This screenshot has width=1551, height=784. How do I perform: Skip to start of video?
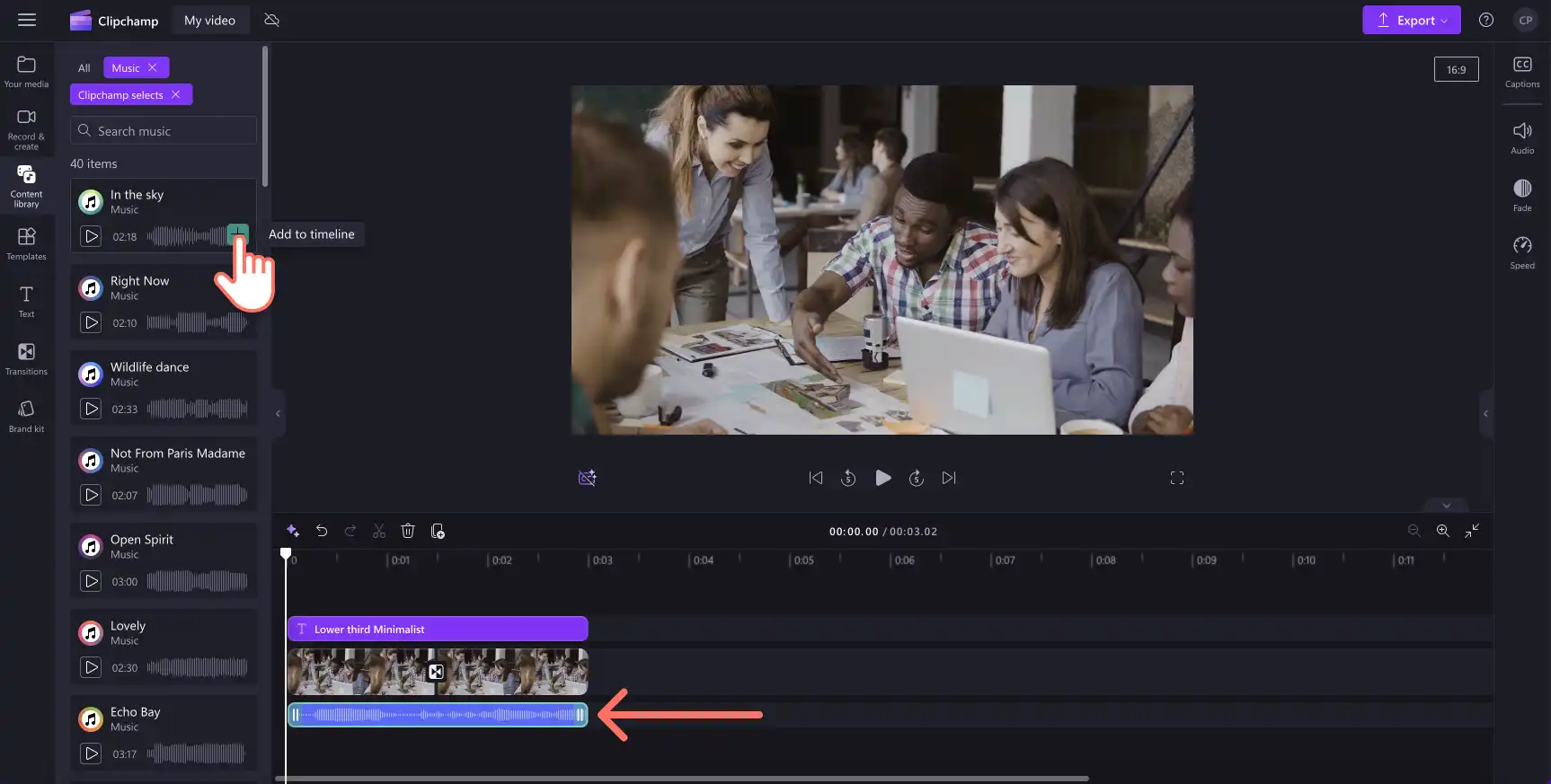tap(816, 478)
